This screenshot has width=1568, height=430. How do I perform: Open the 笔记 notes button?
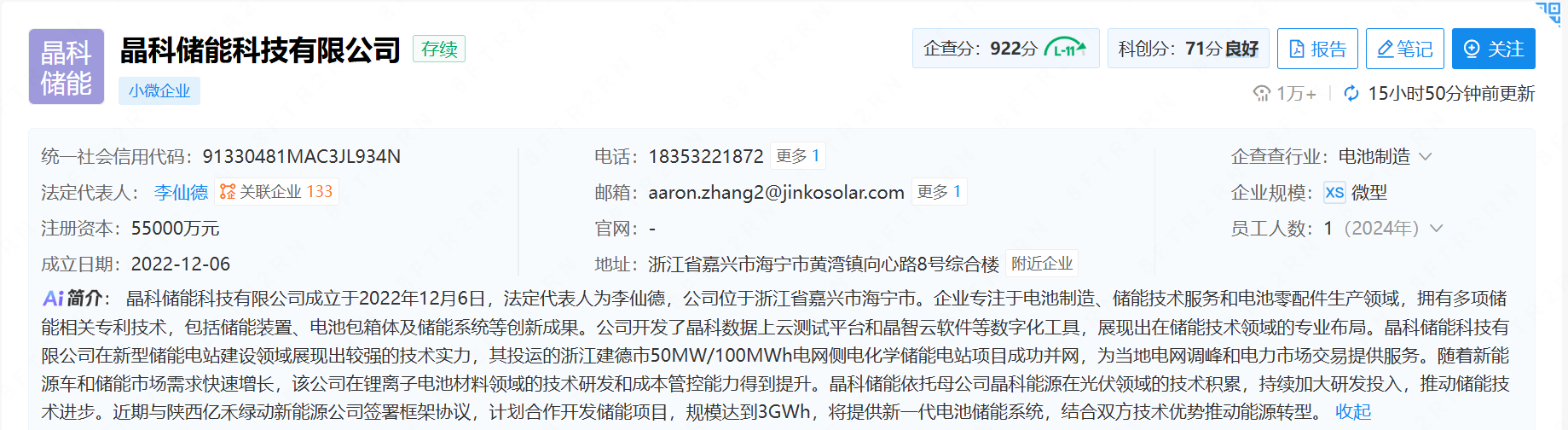pyautogui.click(x=1405, y=49)
